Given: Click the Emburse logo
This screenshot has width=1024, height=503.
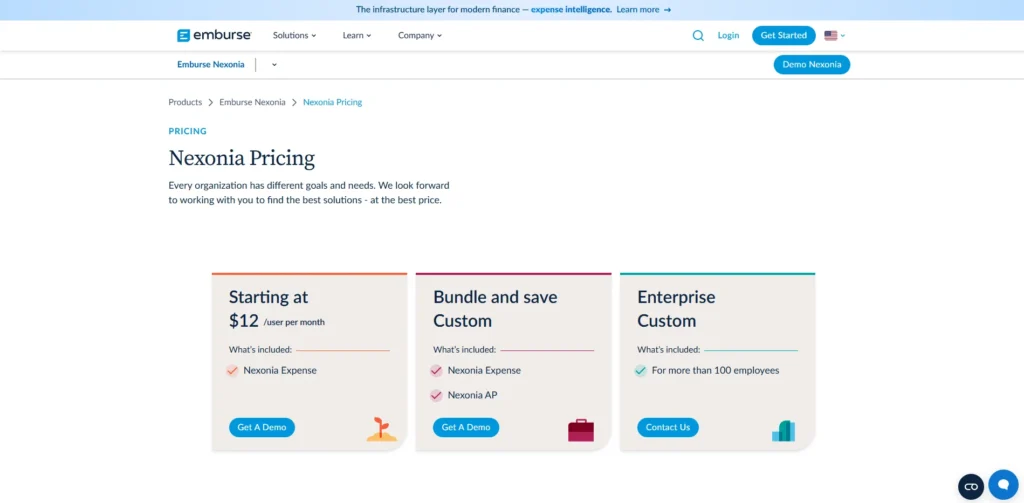Looking at the screenshot, I should [x=214, y=35].
